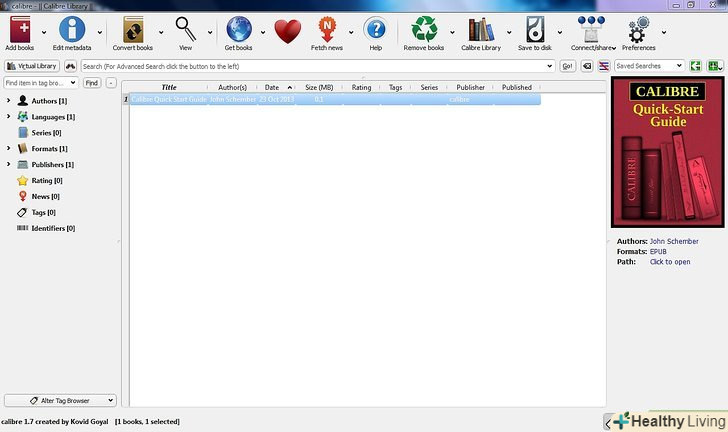Open the Convert books dropdown arrow

tap(161, 33)
